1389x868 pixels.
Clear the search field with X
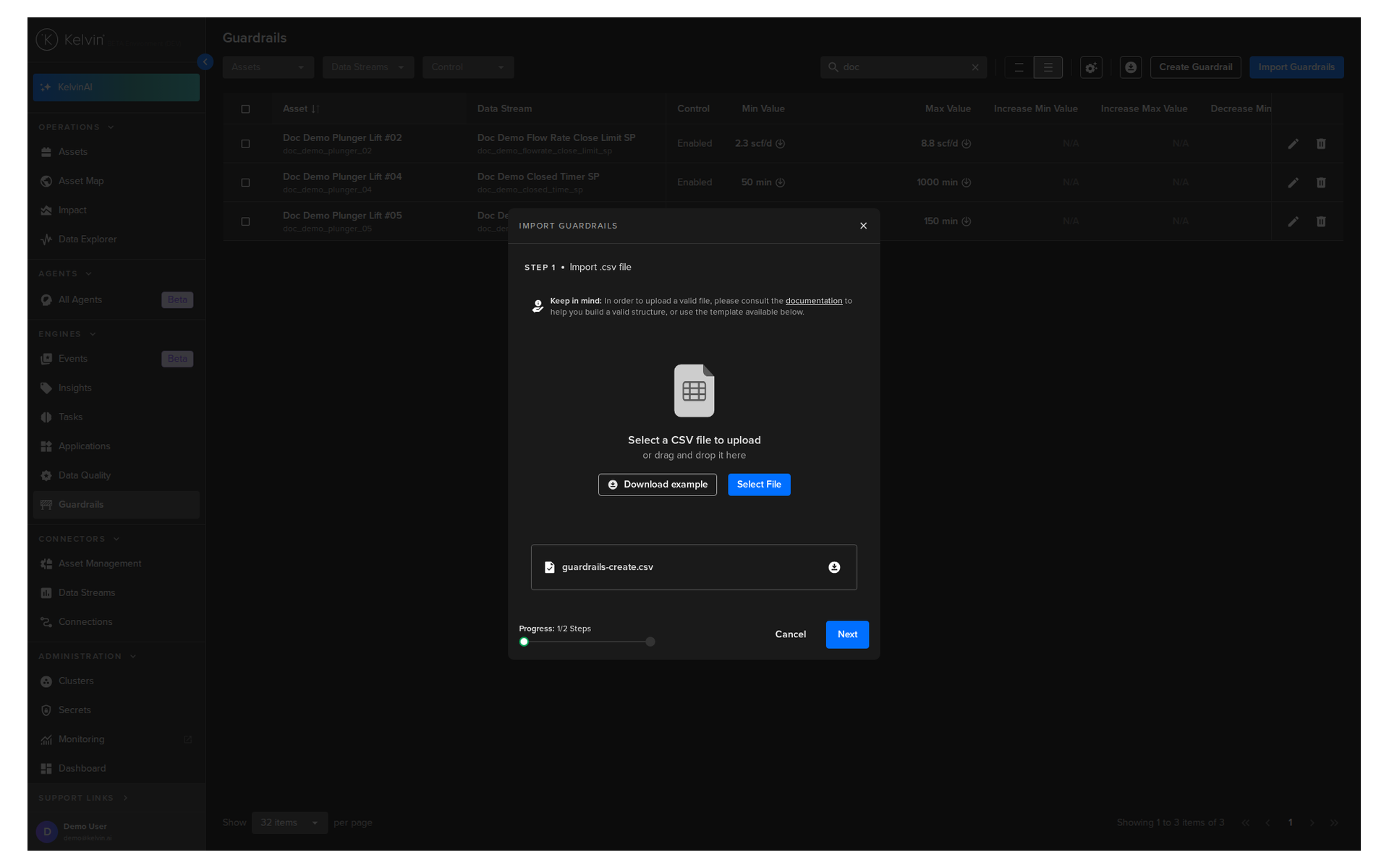[975, 67]
